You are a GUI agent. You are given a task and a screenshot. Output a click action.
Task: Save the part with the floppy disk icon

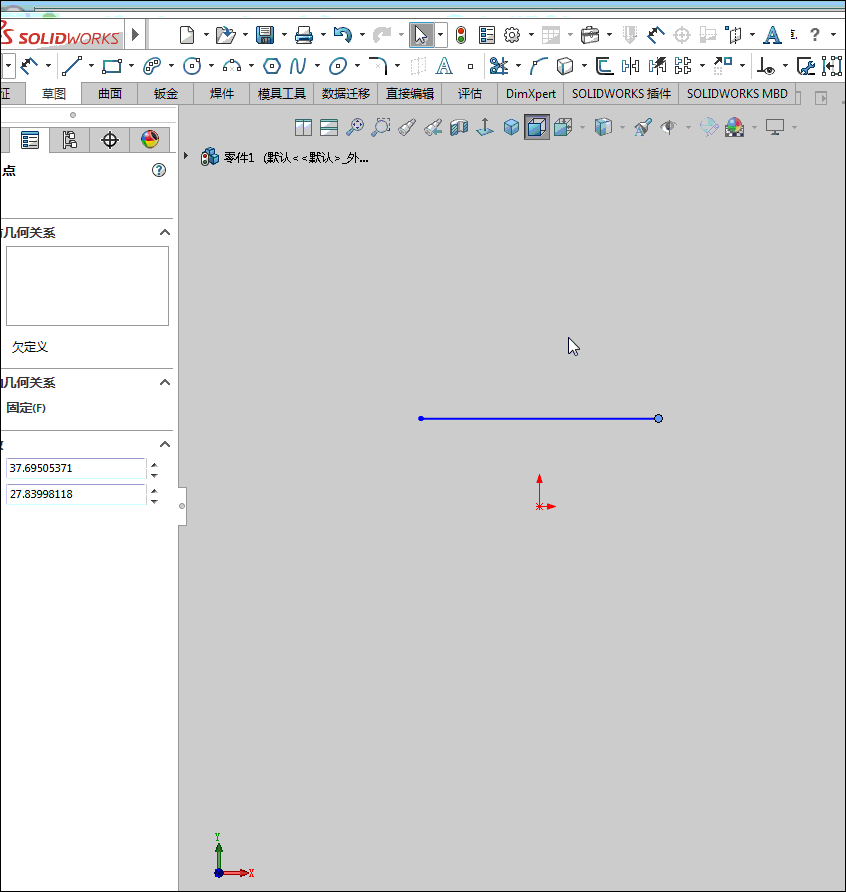click(x=265, y=35)
